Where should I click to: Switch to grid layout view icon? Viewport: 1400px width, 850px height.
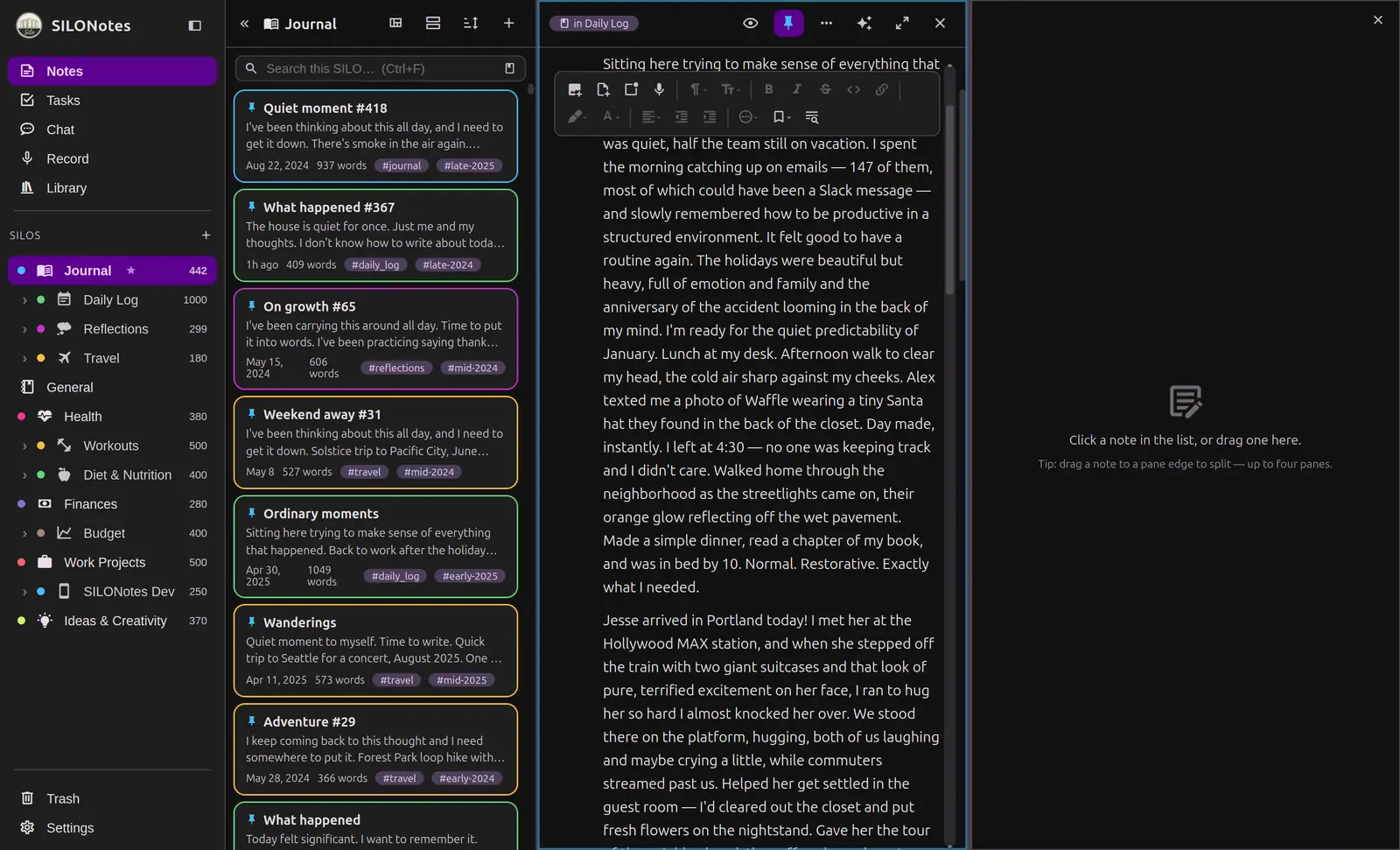395,24
